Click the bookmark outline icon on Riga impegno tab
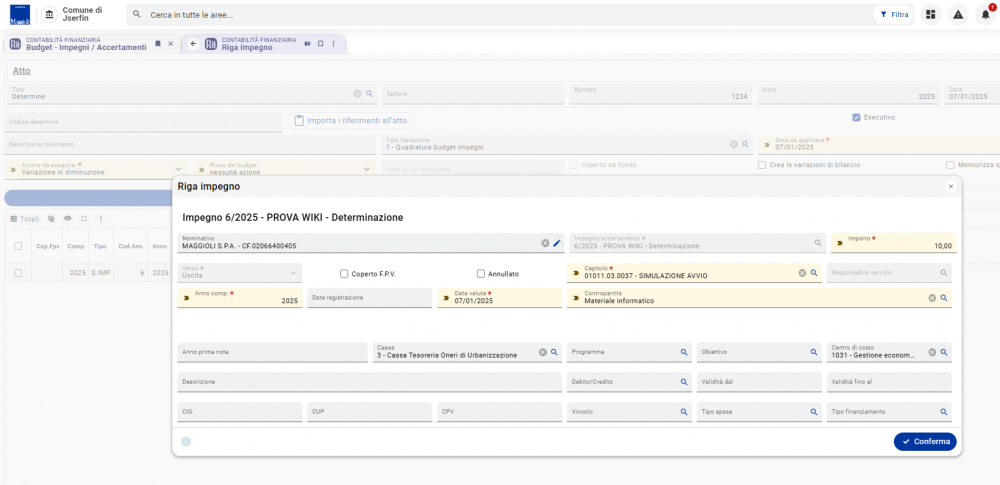Screen dimensions: 1000x485 pyautogui.click(x=320, y=43)
